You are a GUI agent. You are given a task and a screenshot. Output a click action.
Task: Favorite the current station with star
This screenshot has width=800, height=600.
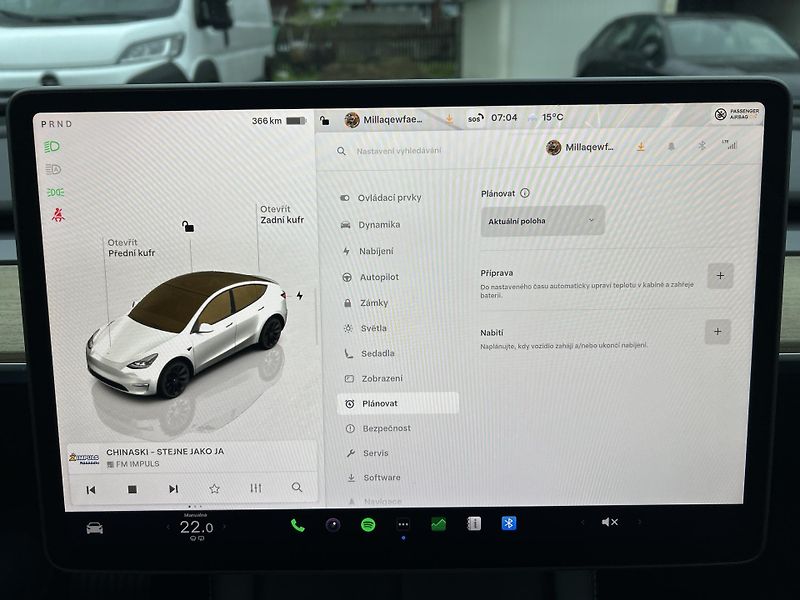(x=215, y=489)
